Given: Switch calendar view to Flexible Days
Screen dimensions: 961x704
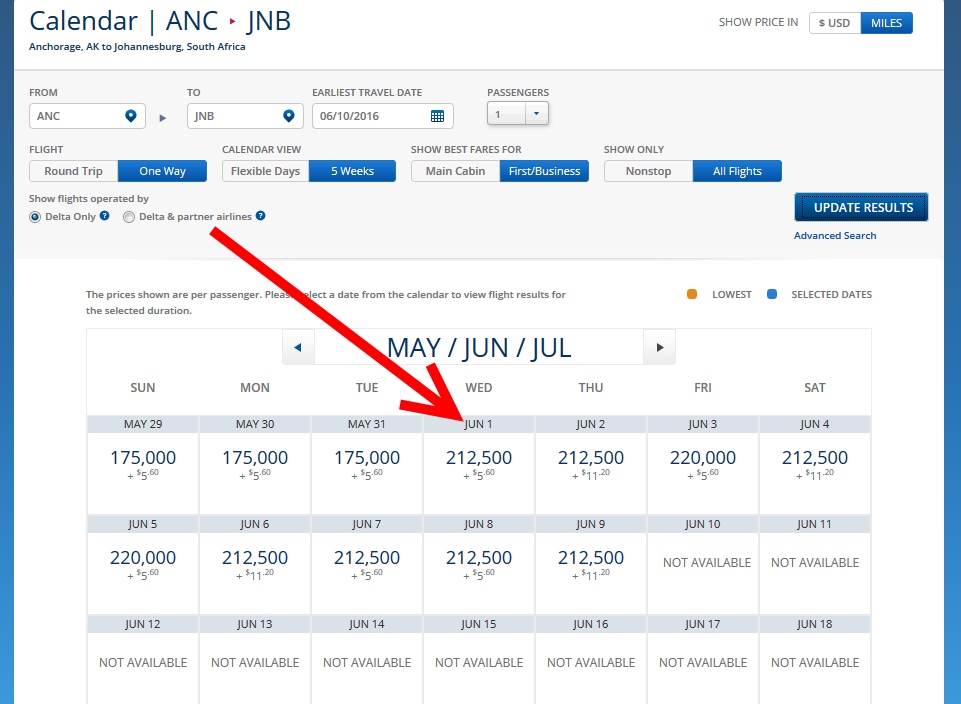Looking at the screenshot, I should click(264, 170).
